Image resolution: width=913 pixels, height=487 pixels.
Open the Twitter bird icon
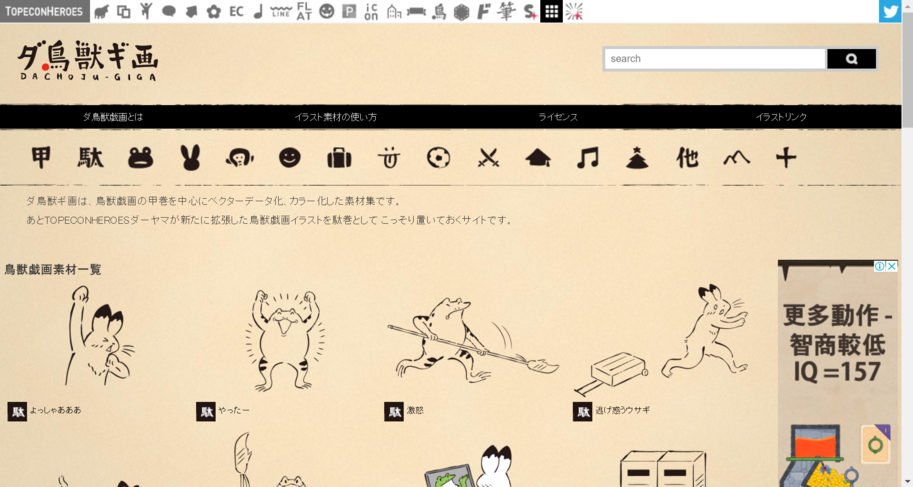pos(890,11)
